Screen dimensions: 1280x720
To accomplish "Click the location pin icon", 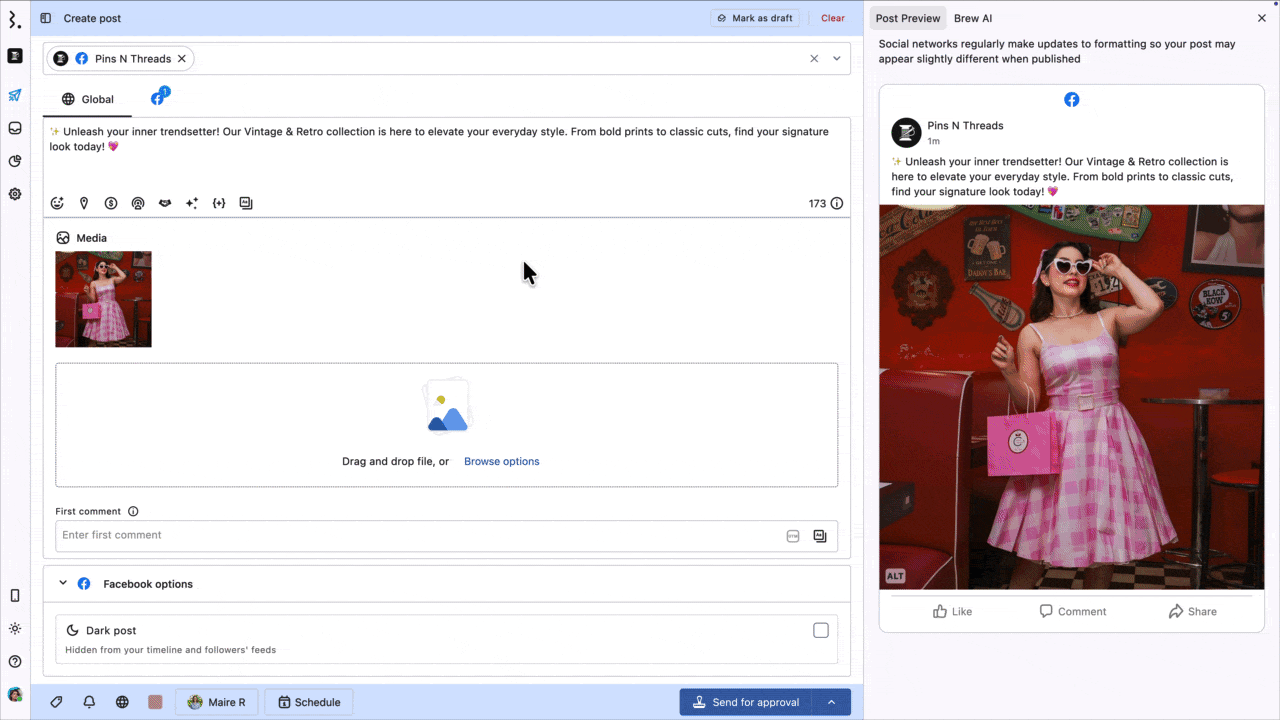I will pyautogui.click(x=84, y=203).
